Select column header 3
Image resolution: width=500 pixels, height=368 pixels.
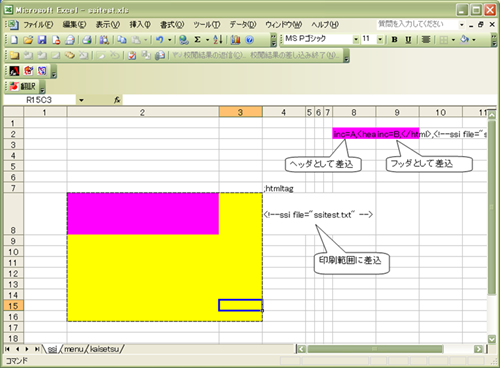[240, 112]
